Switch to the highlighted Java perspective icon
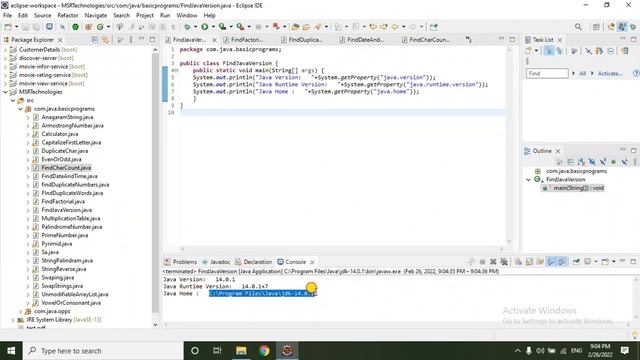Screen dimensions: 640x360 (622, 27)
